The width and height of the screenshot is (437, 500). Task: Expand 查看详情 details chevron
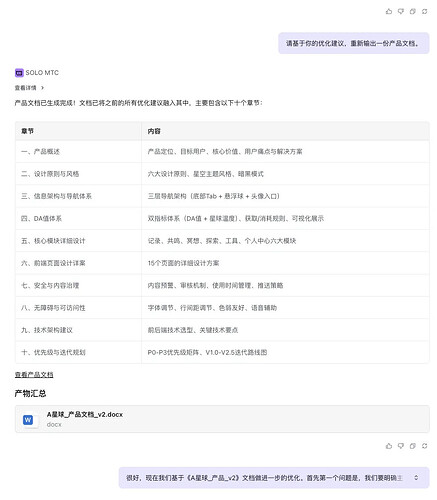pos(42,88)
